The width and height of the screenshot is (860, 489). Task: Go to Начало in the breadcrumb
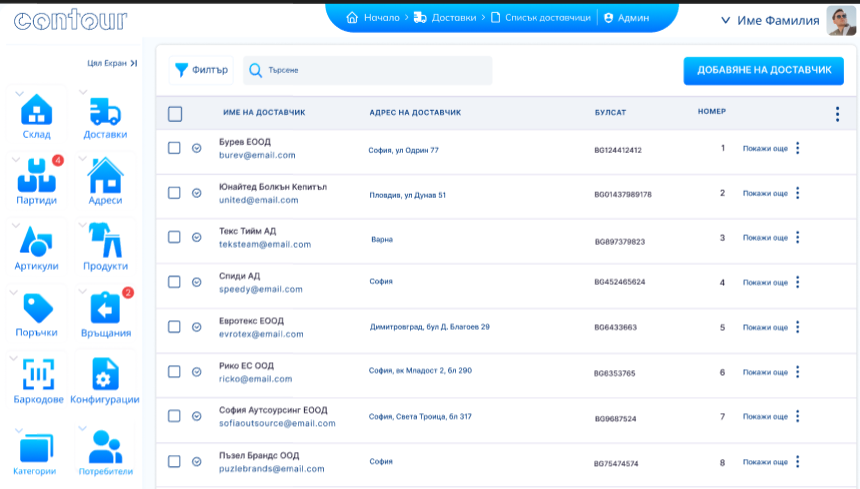click(372, 18)
